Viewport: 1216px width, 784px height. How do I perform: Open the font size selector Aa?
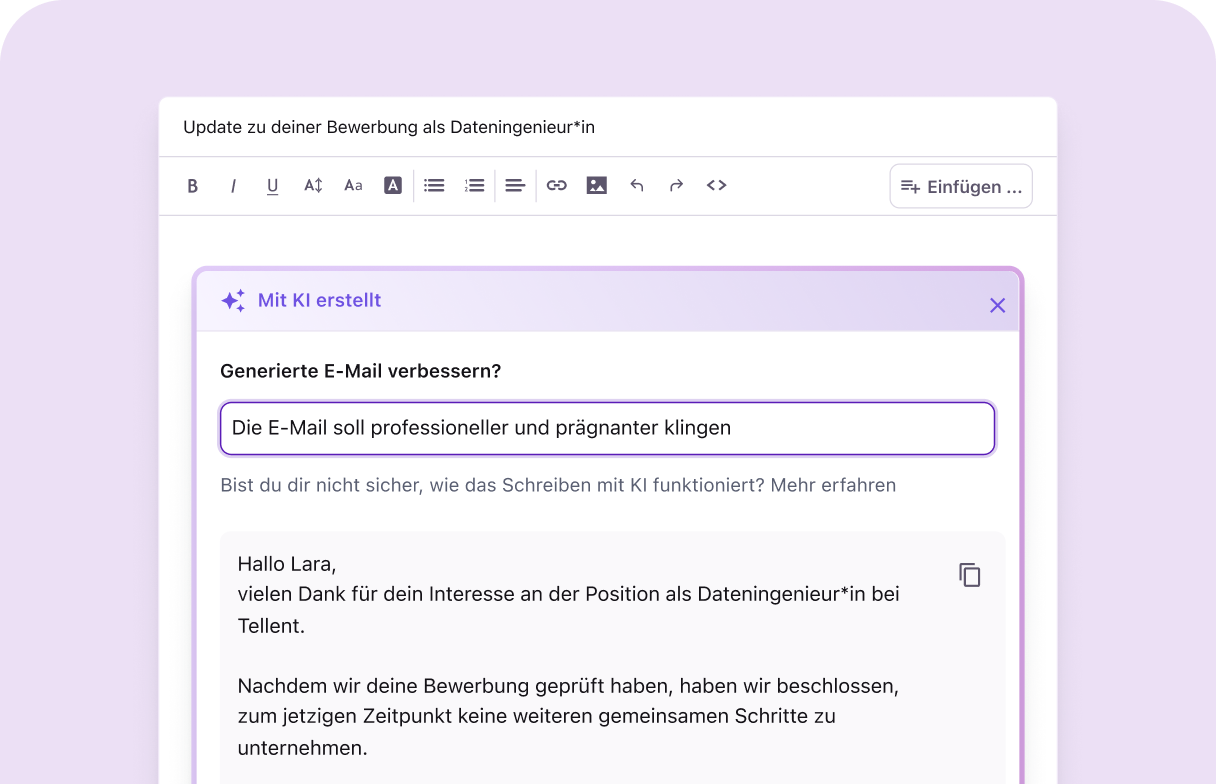(x=353, y=185)
